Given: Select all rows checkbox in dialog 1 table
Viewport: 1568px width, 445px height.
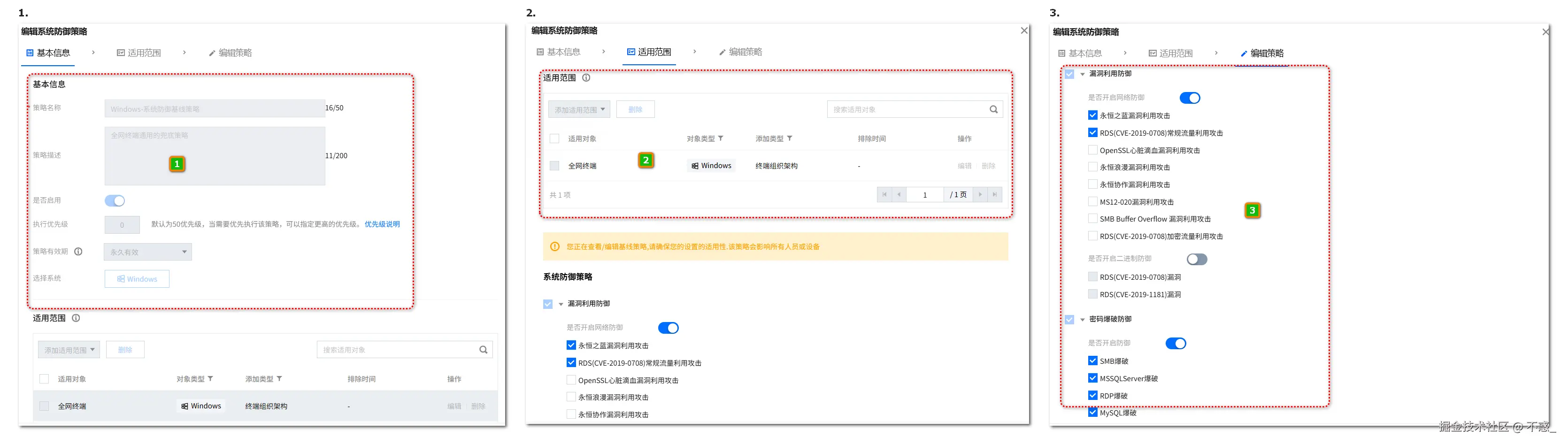Looking at the screenshot, I should tap(44, 379).
